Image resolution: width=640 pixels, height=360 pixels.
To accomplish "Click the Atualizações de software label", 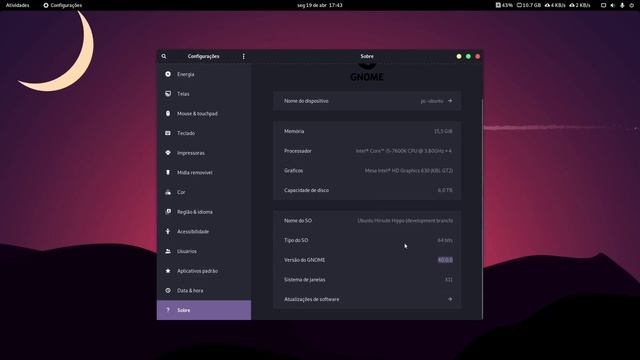I will click(x=311, y=299).
